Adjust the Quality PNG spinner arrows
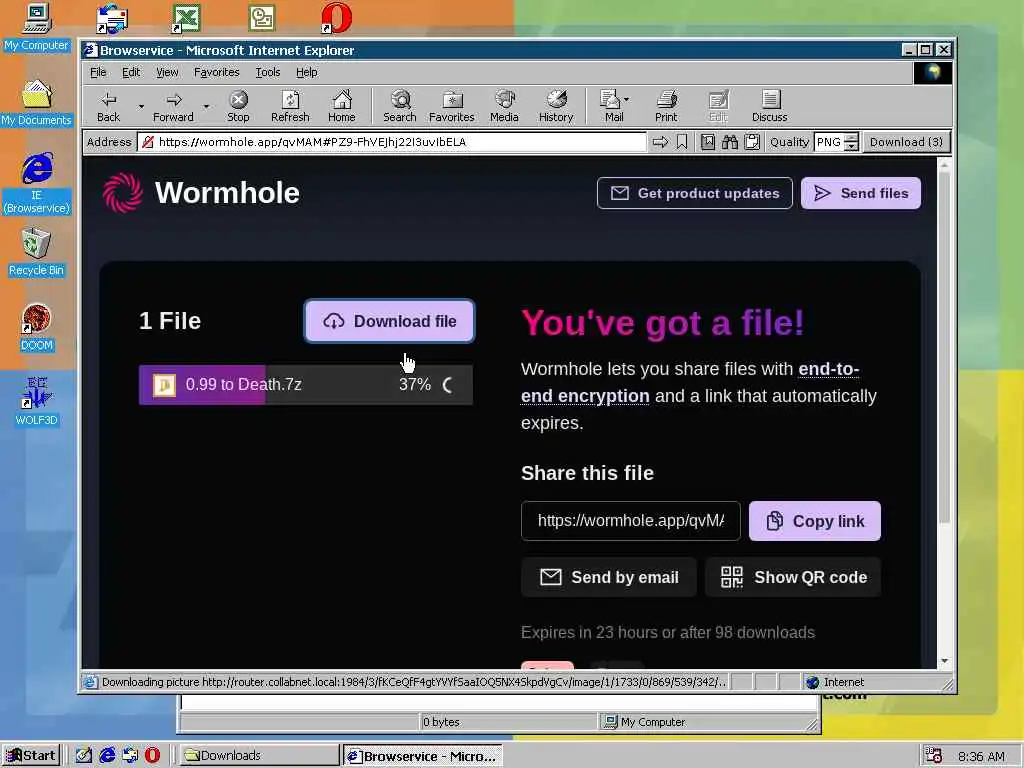The height and width of the screenshot is (768, 1024). (851, 142)
